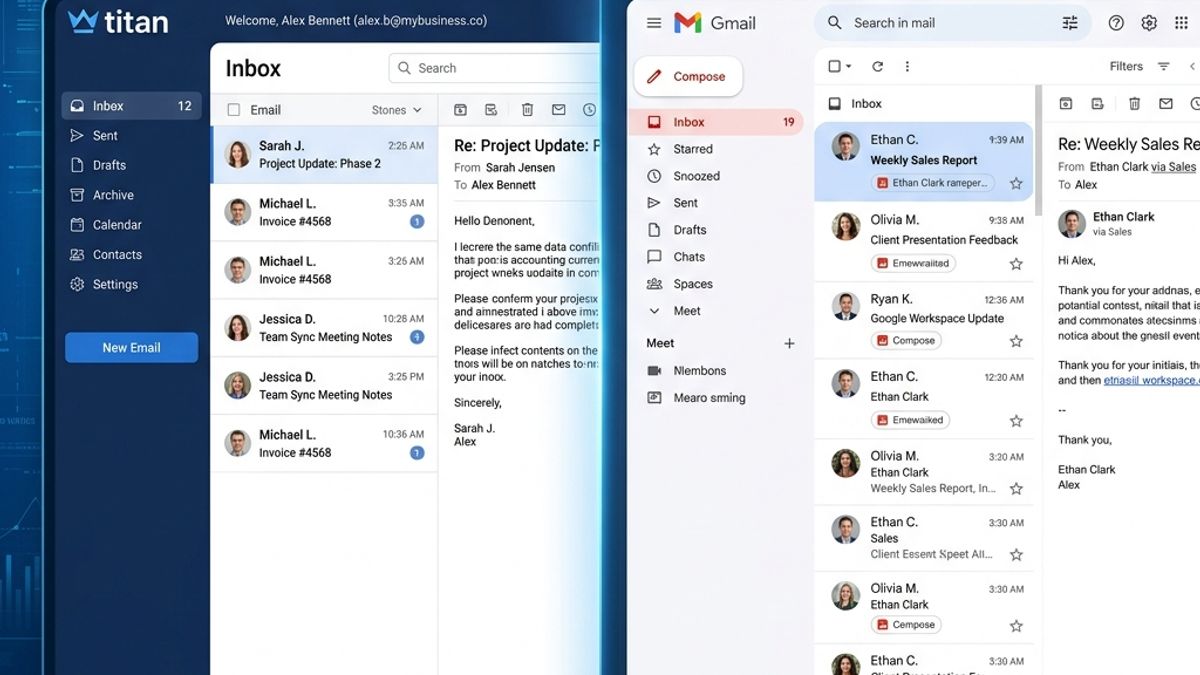Open Jessica D. Team Sync email at 3:25 PM
1200x675 pixels.
coord(324,386)
